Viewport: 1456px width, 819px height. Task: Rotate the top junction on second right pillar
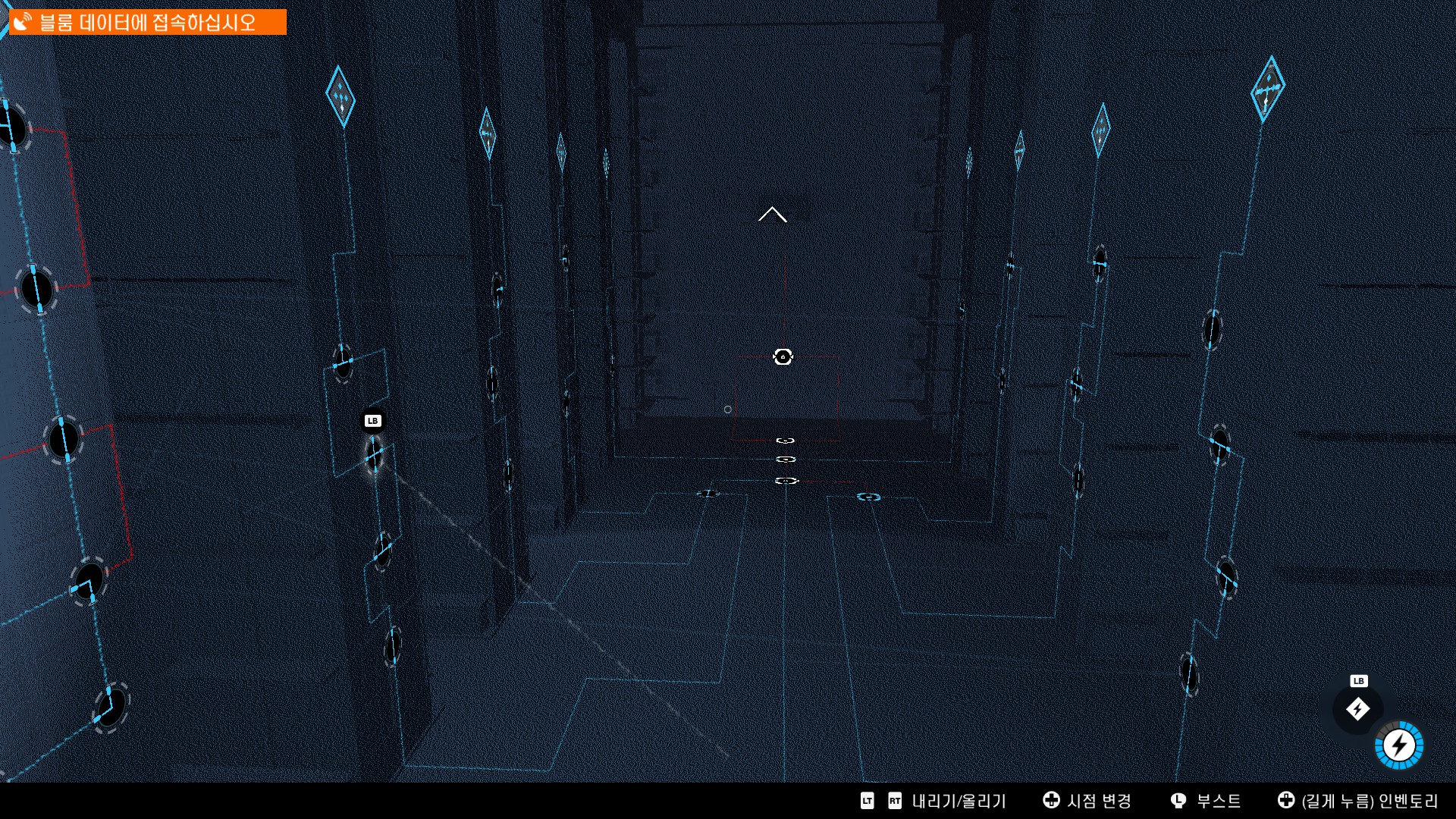tap(1100, 265)
